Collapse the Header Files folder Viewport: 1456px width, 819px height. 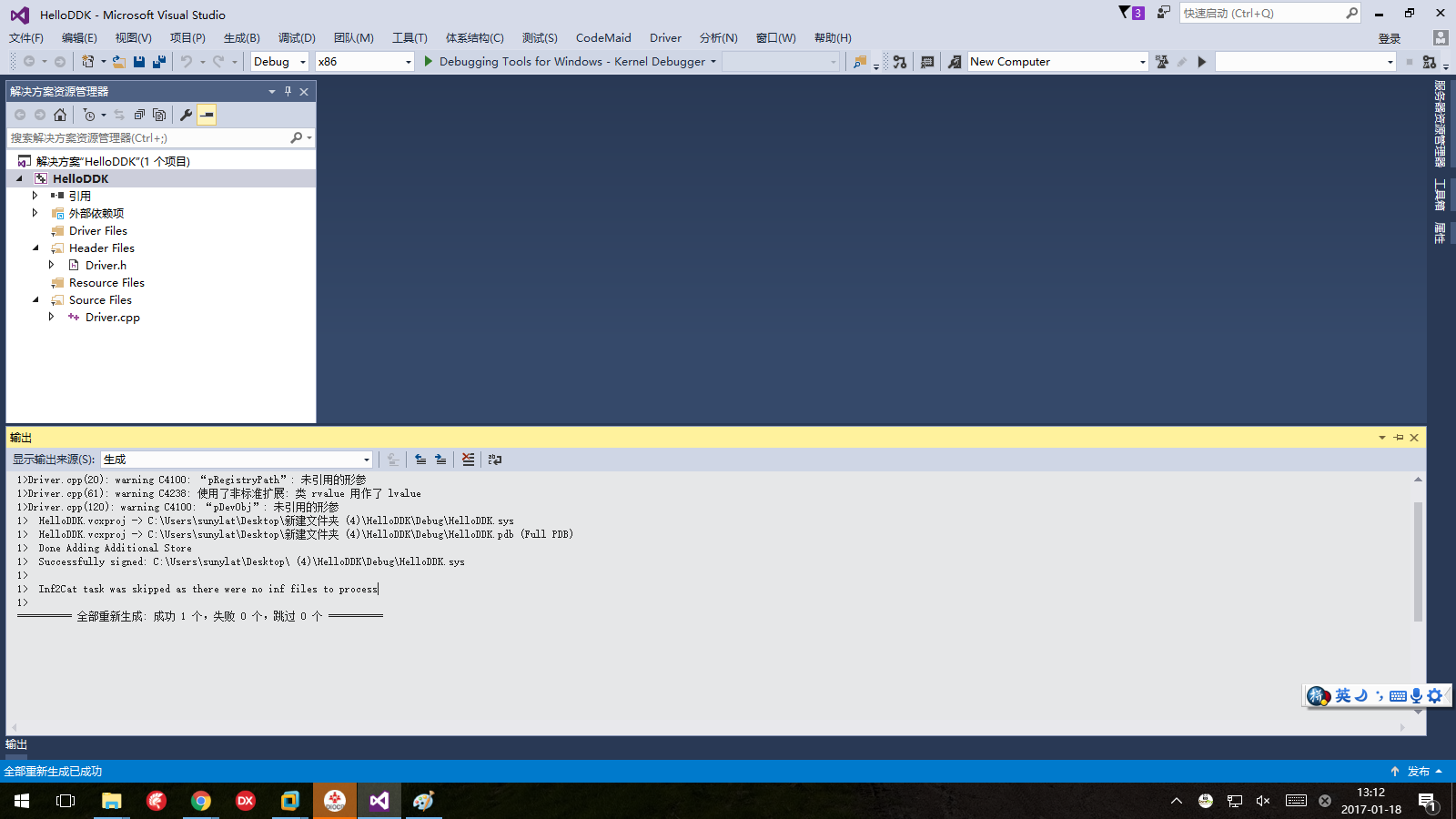point(35,248)
